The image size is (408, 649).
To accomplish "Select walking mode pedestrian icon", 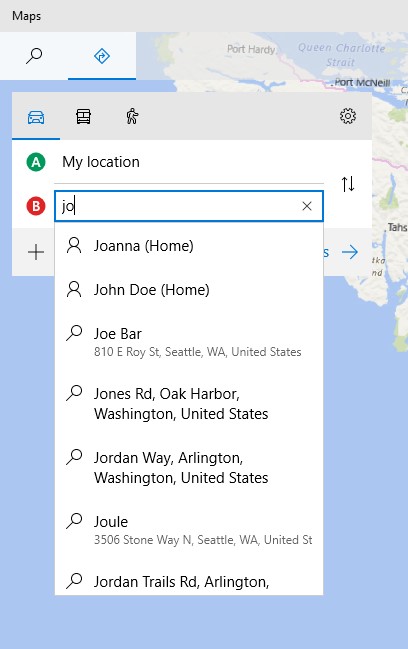I will (x=132, y=116).
